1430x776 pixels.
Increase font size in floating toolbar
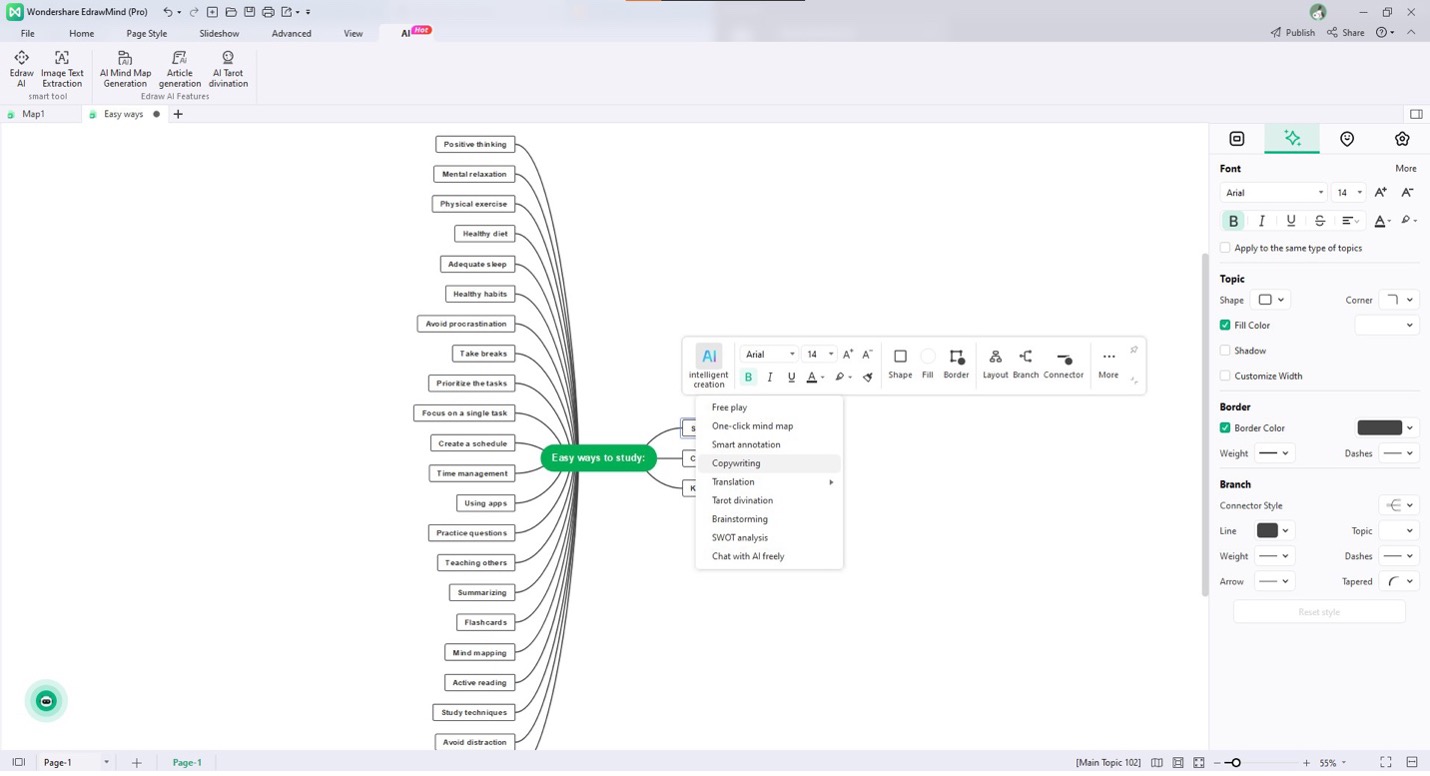tap(847, 354)
